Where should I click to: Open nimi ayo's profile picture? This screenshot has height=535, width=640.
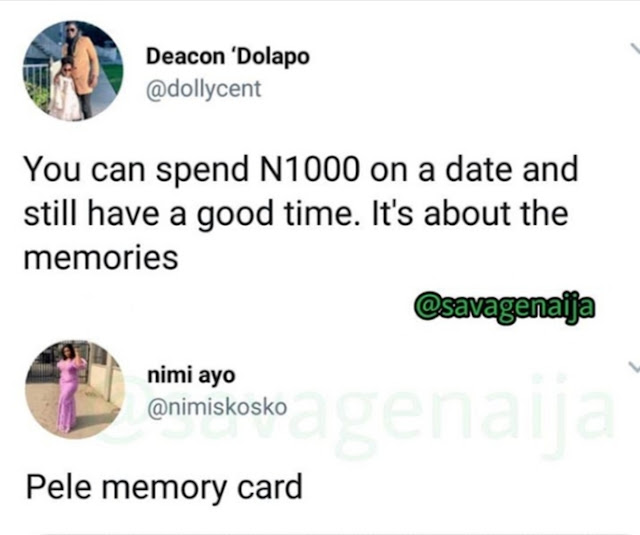[75, 390]
